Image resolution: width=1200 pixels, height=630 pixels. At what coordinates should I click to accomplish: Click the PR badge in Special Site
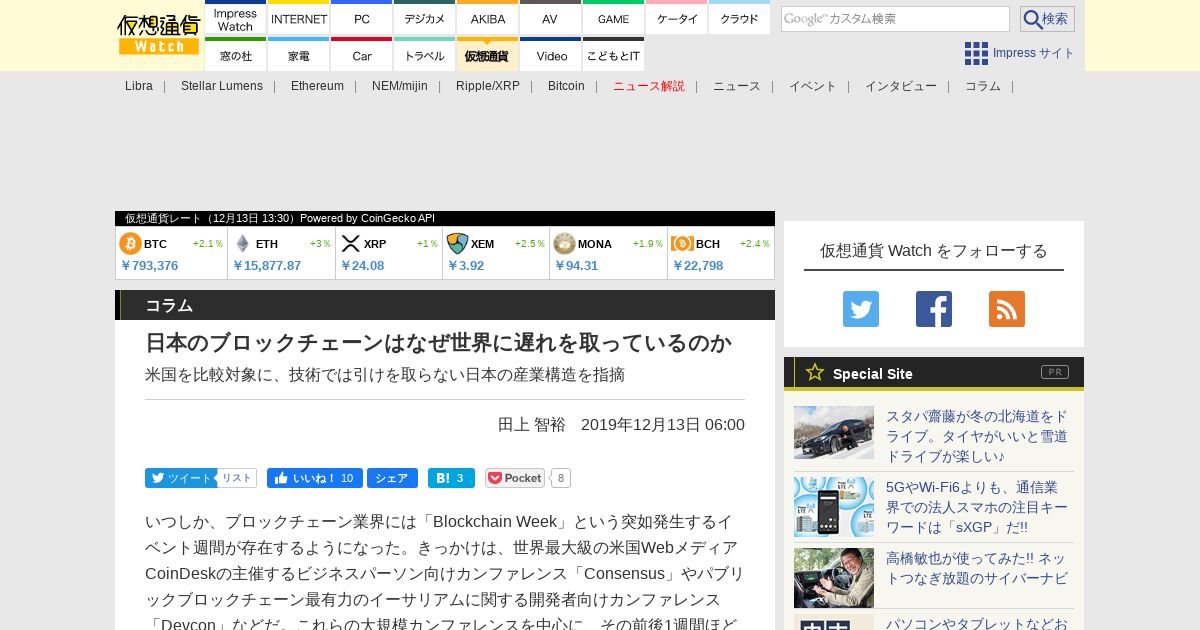click(1055, 372)
